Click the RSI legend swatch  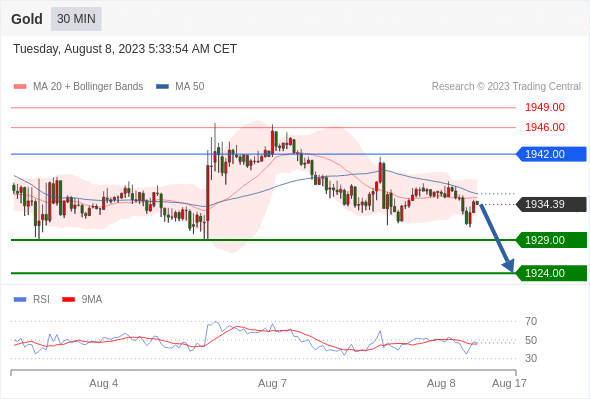20,300
